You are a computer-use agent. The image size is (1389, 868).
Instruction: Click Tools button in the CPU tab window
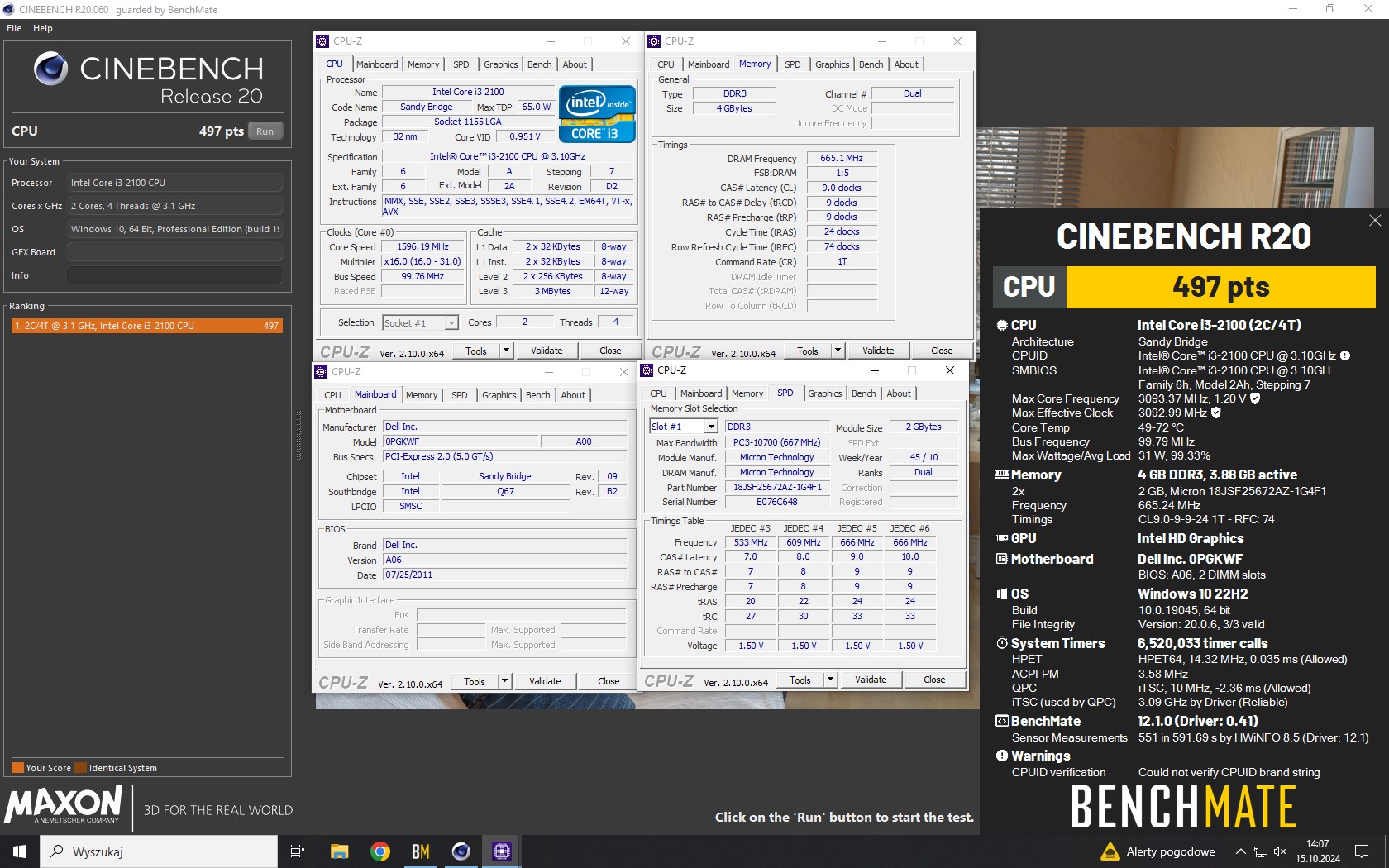coord(476,351)
